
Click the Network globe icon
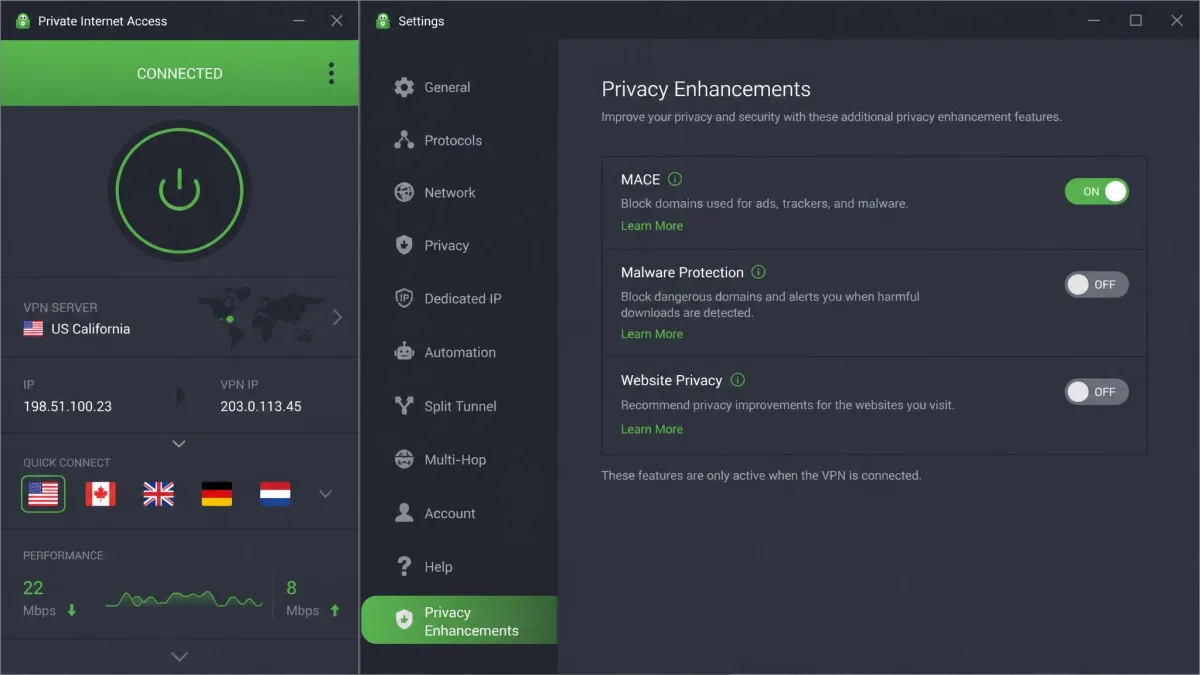click(x=404, y=192)
